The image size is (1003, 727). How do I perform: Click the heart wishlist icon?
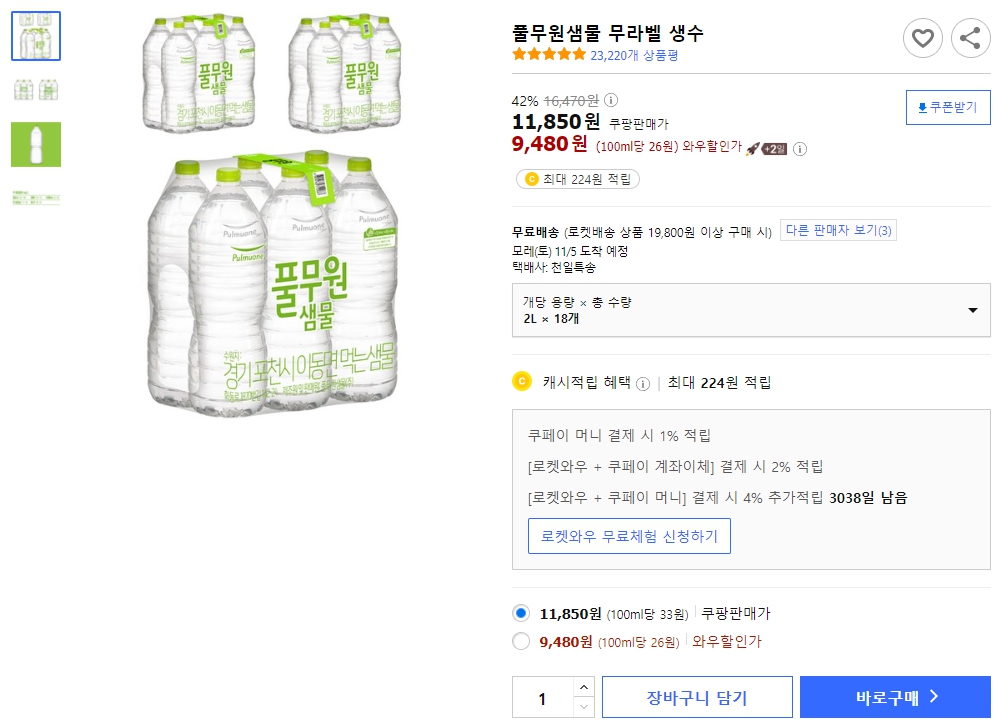click(922, 38)
